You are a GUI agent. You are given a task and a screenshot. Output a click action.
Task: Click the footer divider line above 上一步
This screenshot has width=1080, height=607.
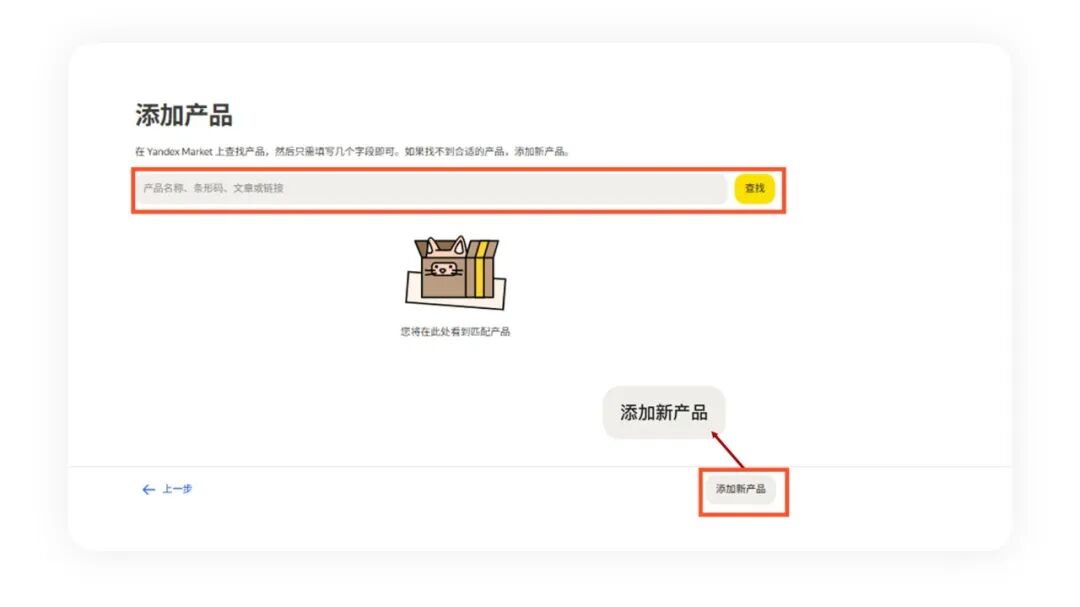click(539, 466)
